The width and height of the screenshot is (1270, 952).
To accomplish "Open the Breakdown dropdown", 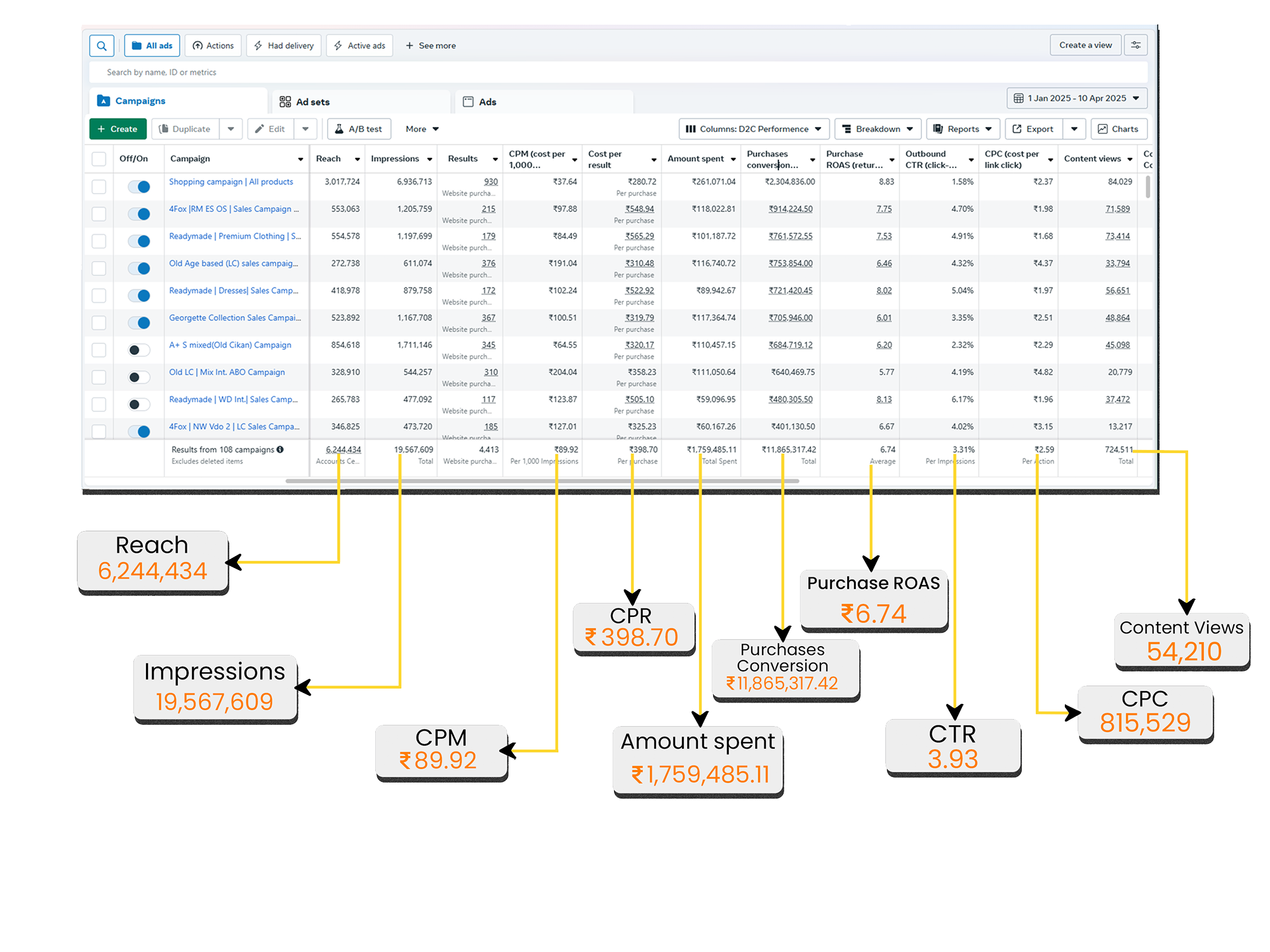I will pyautogui.click(x=877, y=129).
